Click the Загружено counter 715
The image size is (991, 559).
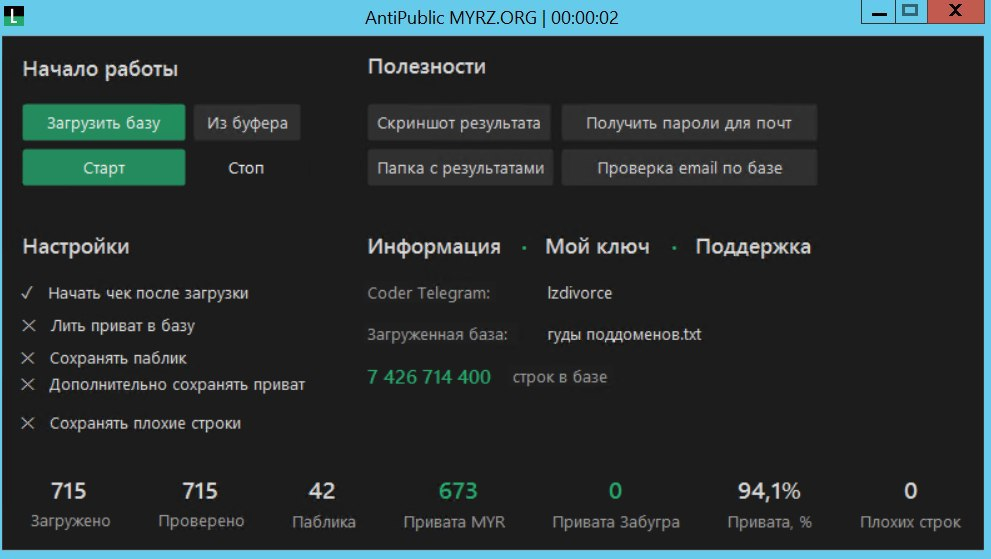click(68, 491)
